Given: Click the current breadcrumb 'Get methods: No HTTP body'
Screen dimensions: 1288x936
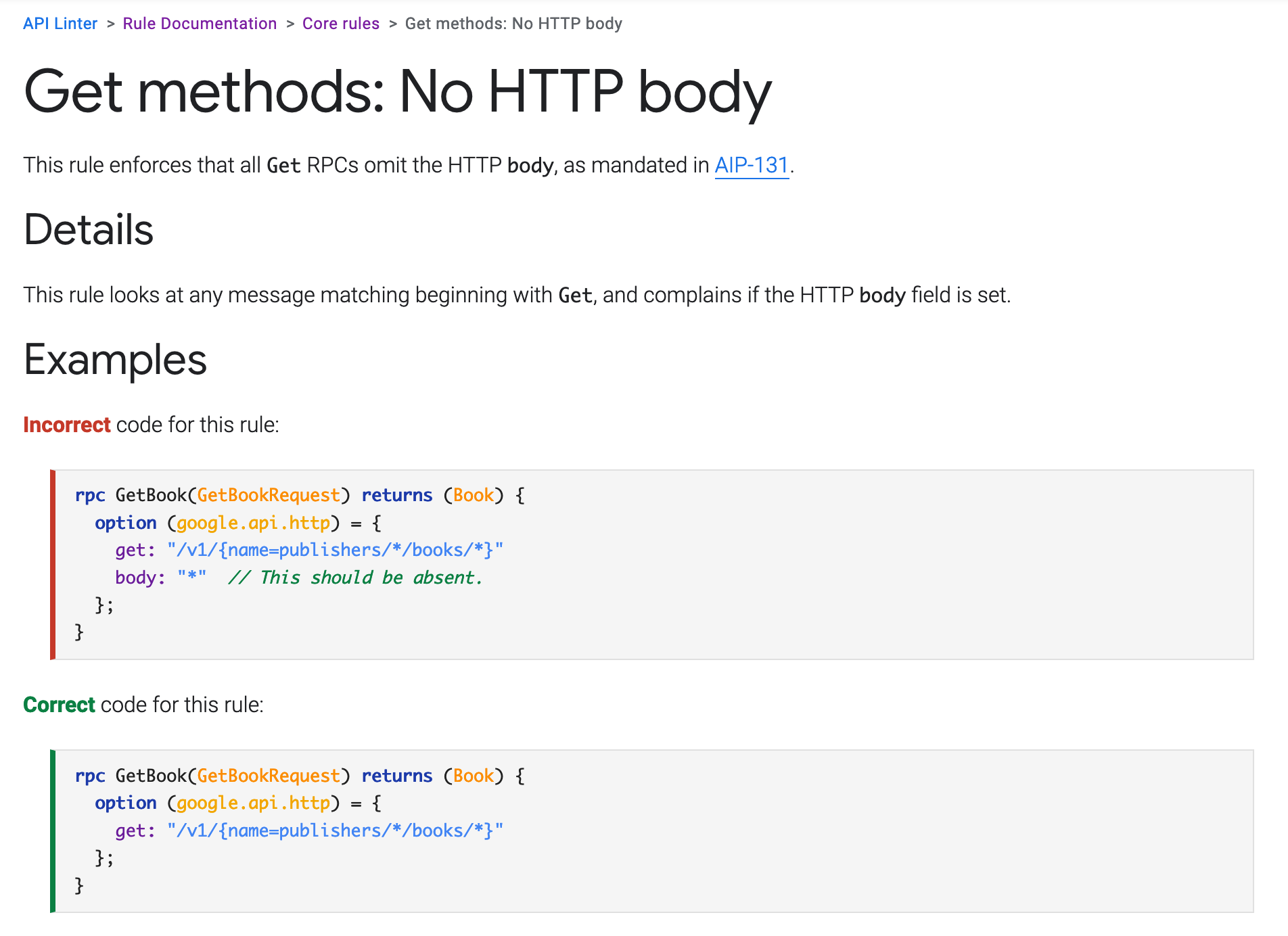Looking at the screenshot, I should point(513,24).
